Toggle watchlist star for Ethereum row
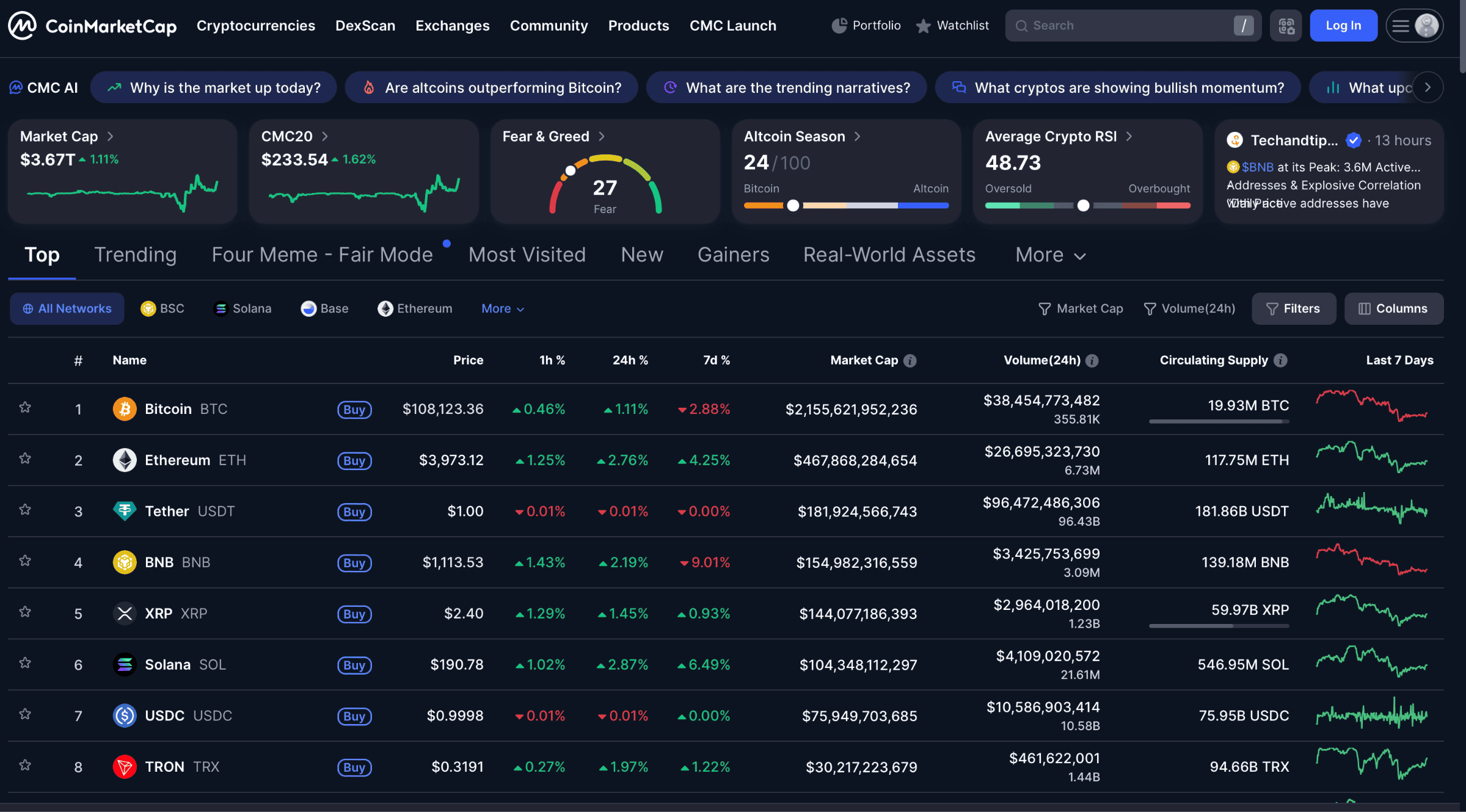 click(25, 459)
